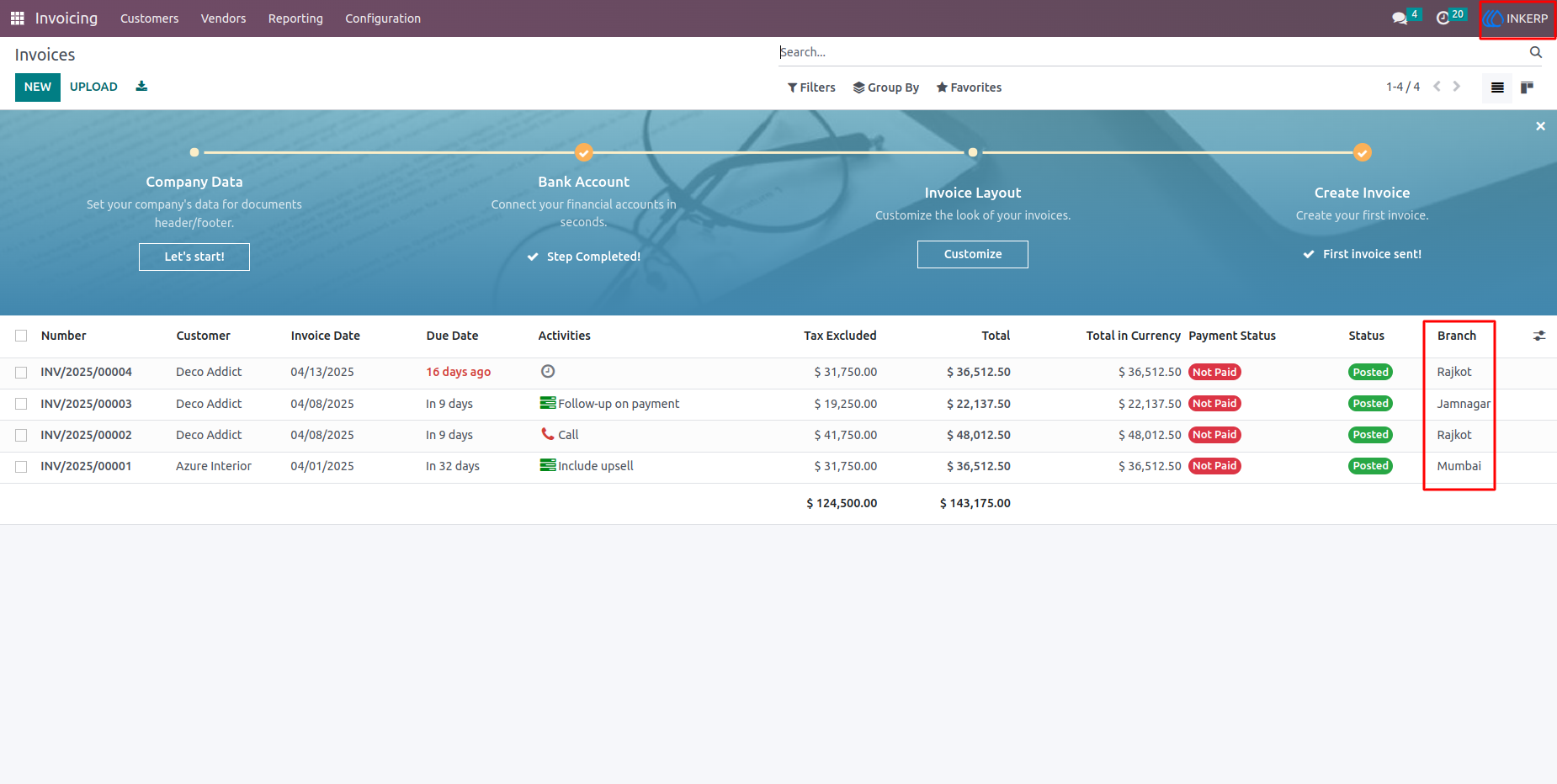Screen dimensions: 1557x784
Task: Open the Customers menu
Action: (149, 19)
